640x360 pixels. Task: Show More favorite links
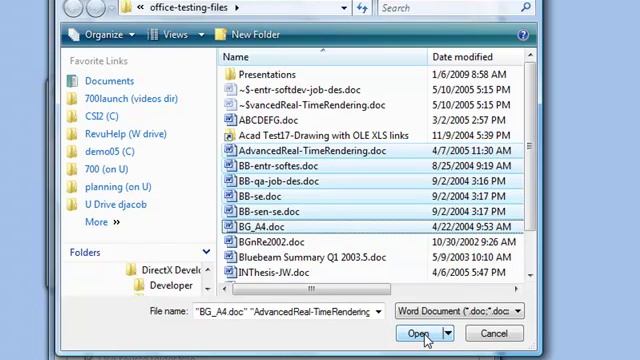[x=102, y=222]
